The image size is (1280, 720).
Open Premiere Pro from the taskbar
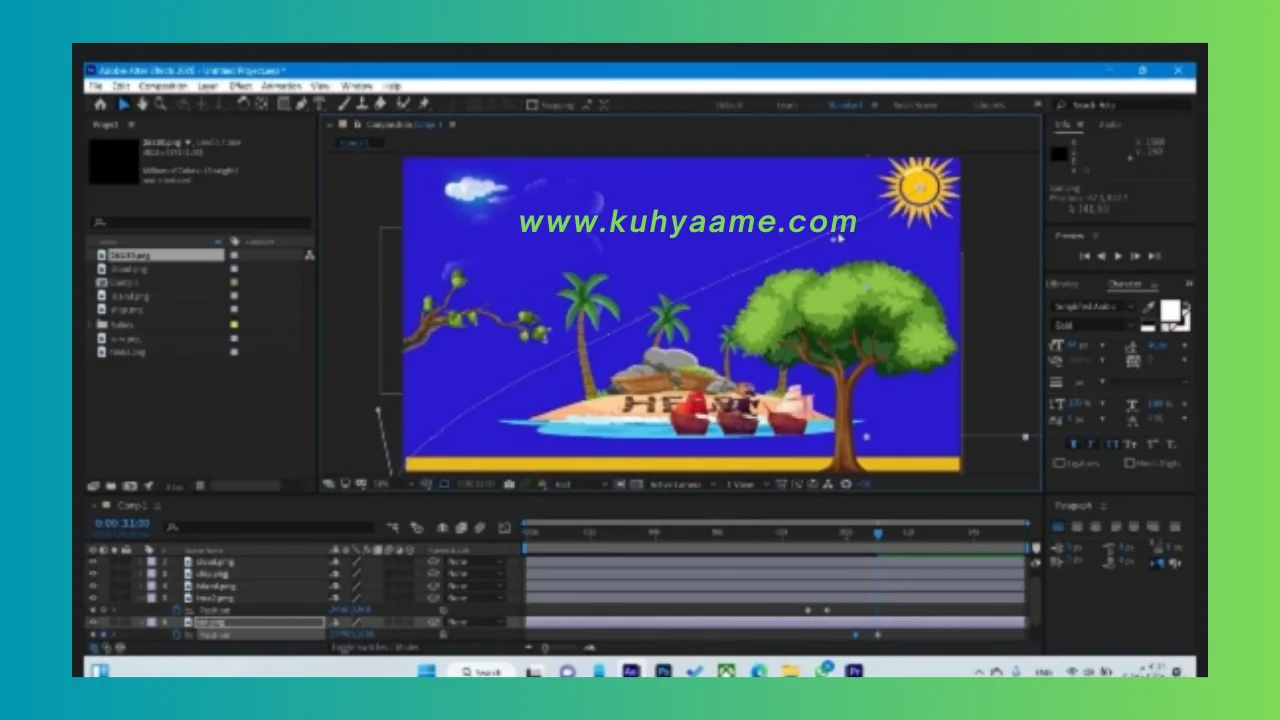[x=854, y=671]
